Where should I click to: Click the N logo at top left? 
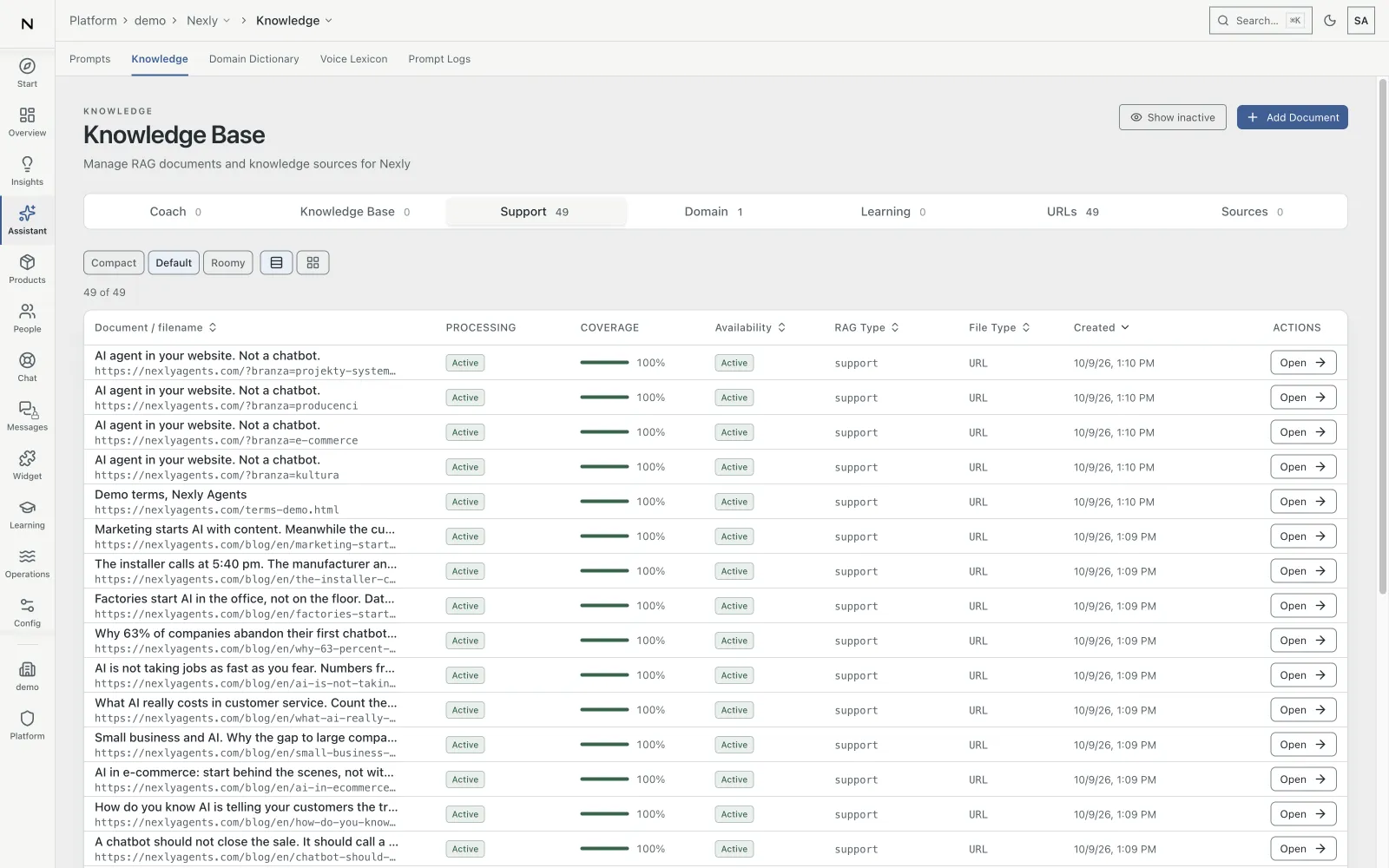coord(27,23)
